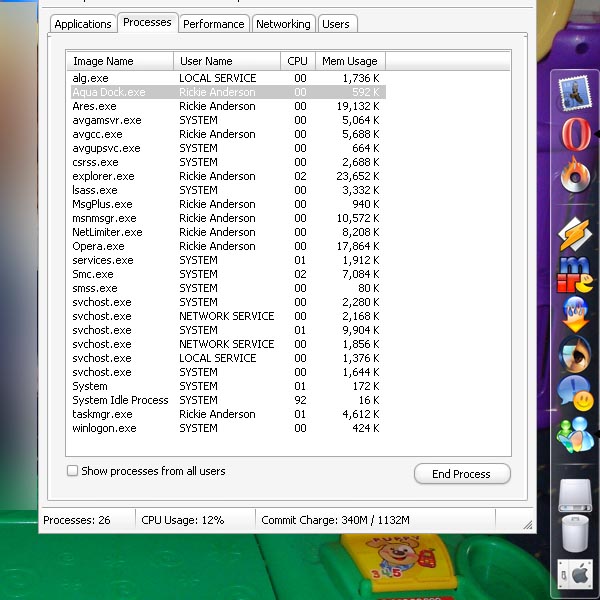Click the CPU Usage: 12% status entry
Viewport: 600px width, 600px height.
pos(183,520)
